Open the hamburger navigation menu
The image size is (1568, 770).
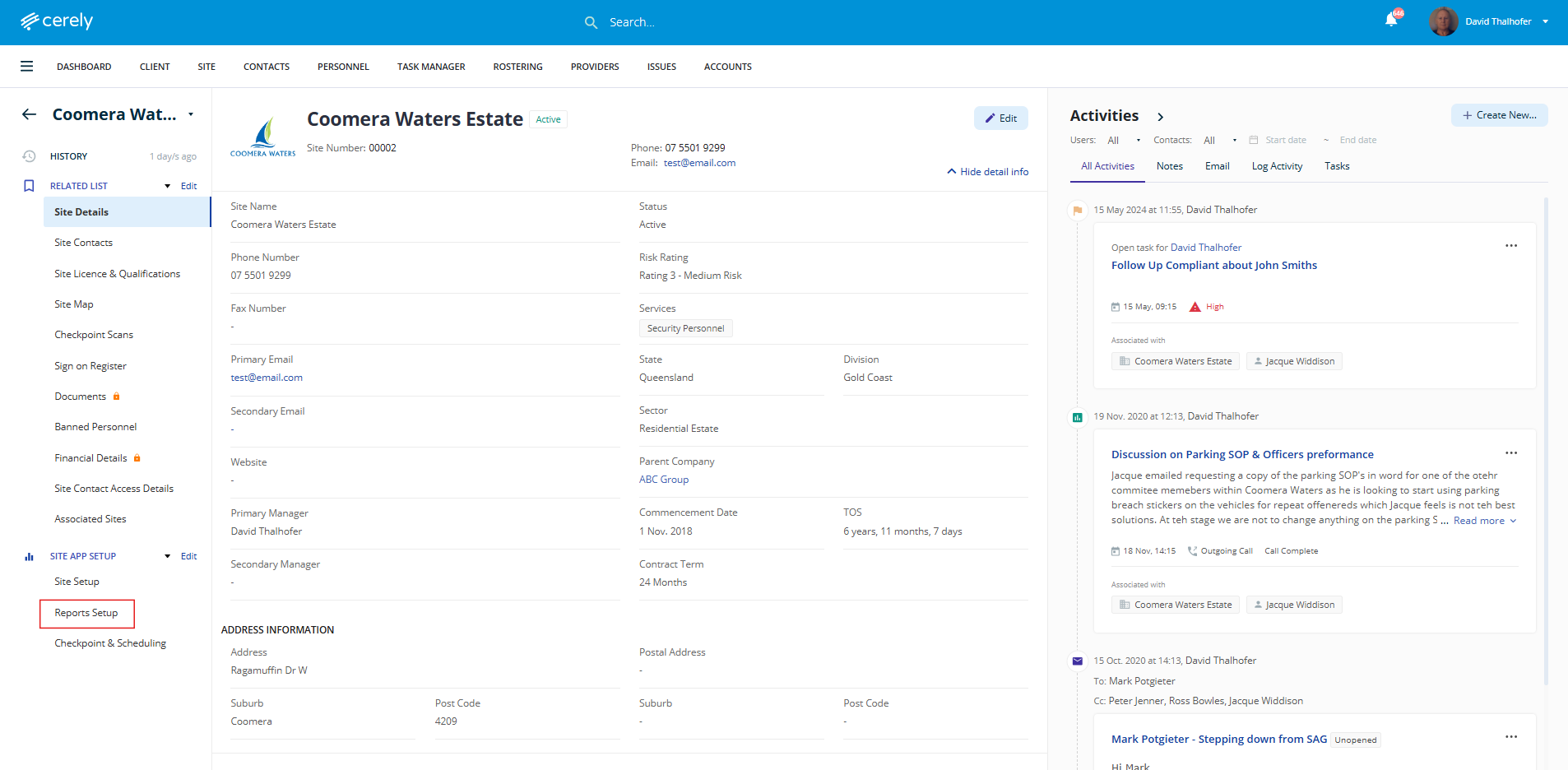click(x=27, y=67)
